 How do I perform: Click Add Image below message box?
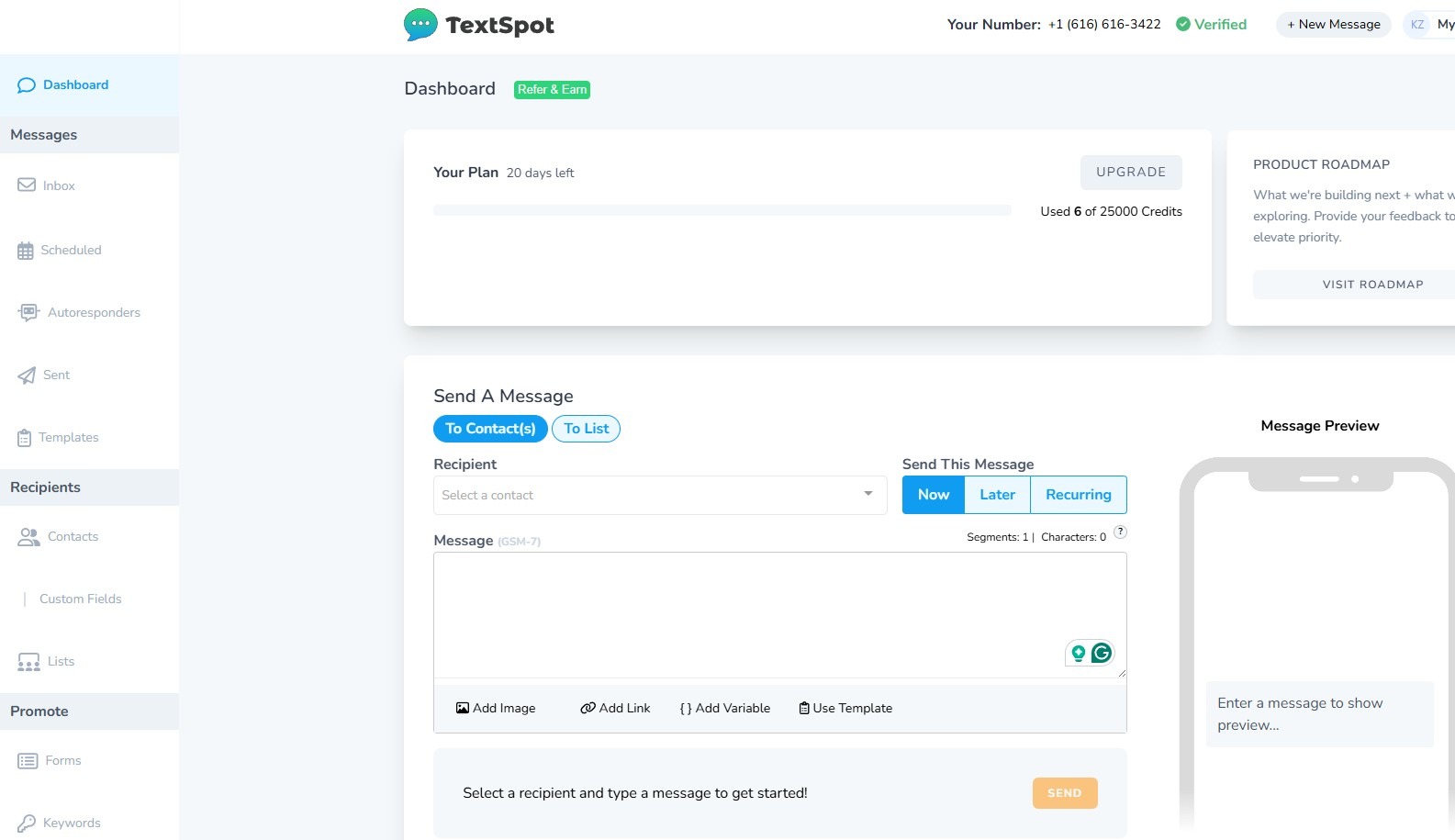pyautogui.click(x=496, y=709)
